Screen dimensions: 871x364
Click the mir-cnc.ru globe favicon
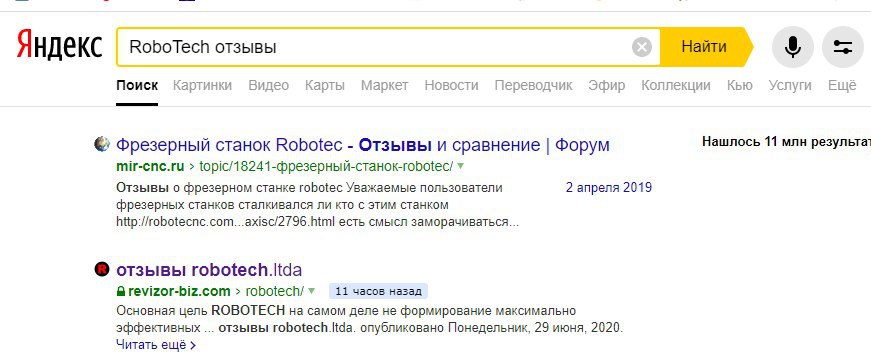[102, 144]
